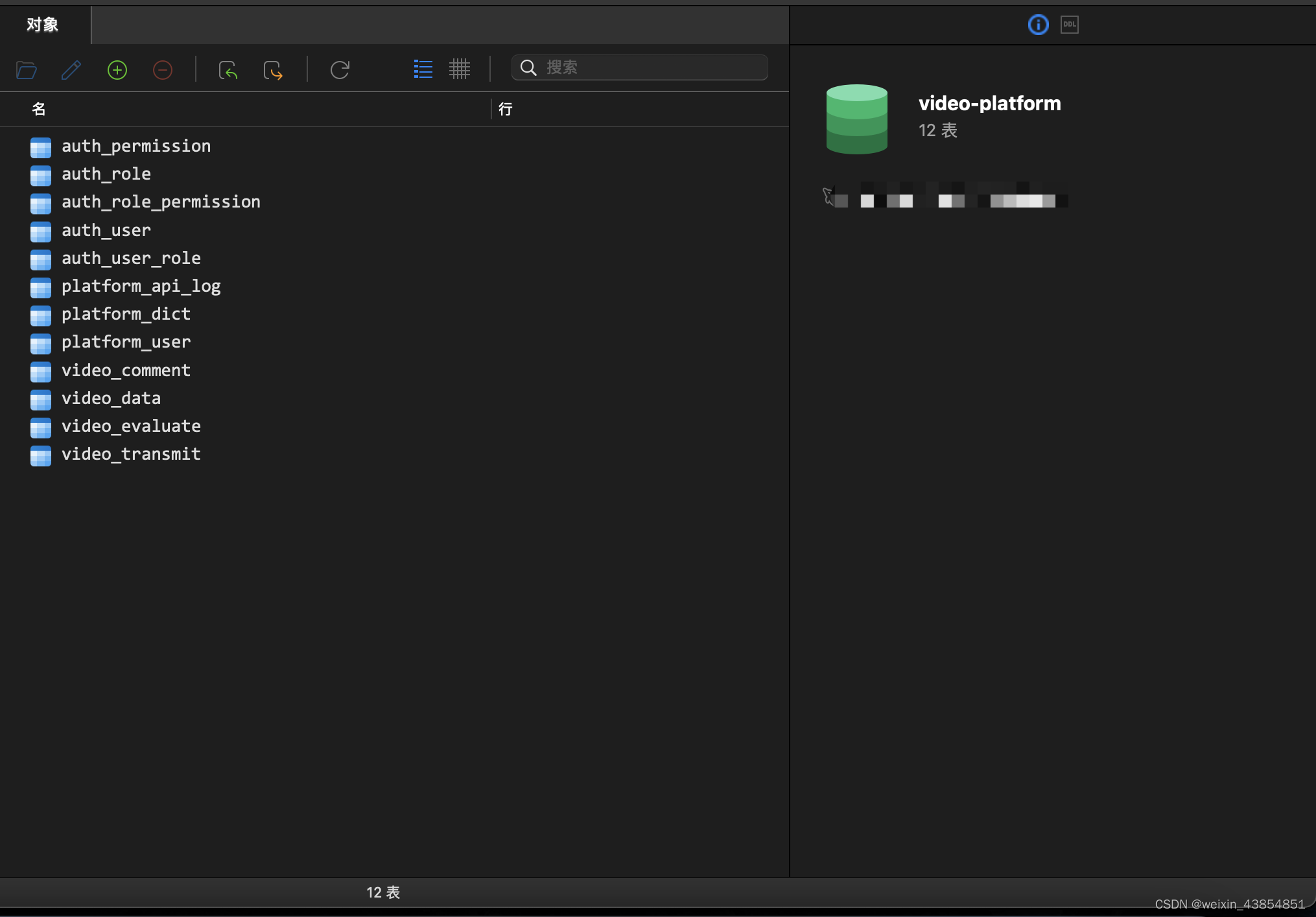Click the open table folder icon
The height and width of the screenshot is (917, 1316).
27,69
